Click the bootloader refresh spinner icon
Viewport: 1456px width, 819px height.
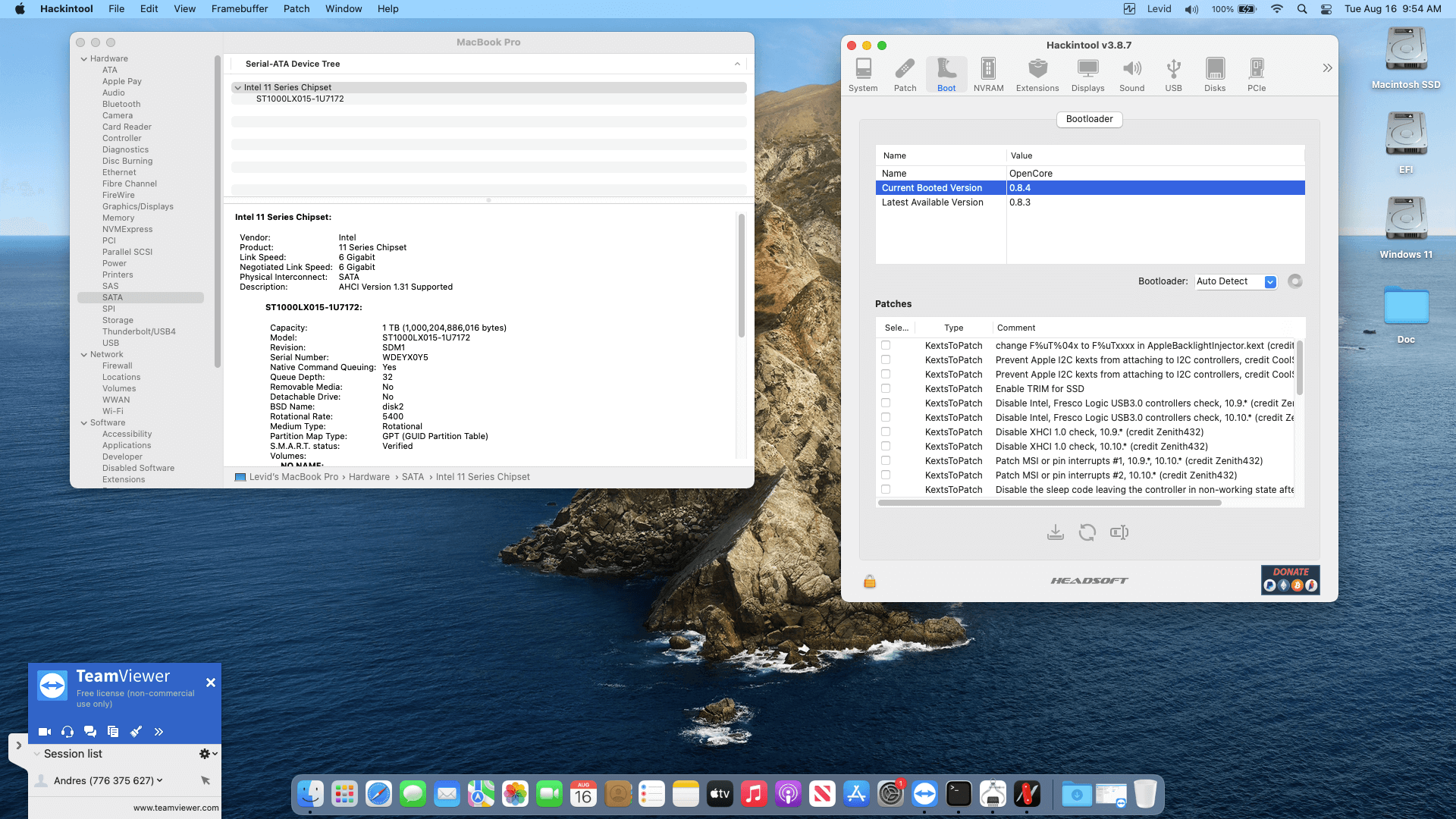tap(1295, 281)
